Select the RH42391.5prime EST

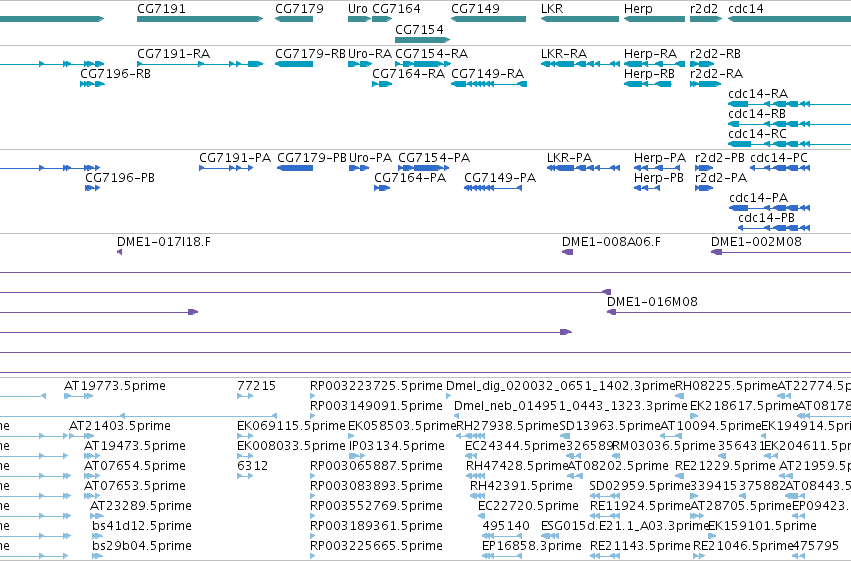tap(478, 497)
